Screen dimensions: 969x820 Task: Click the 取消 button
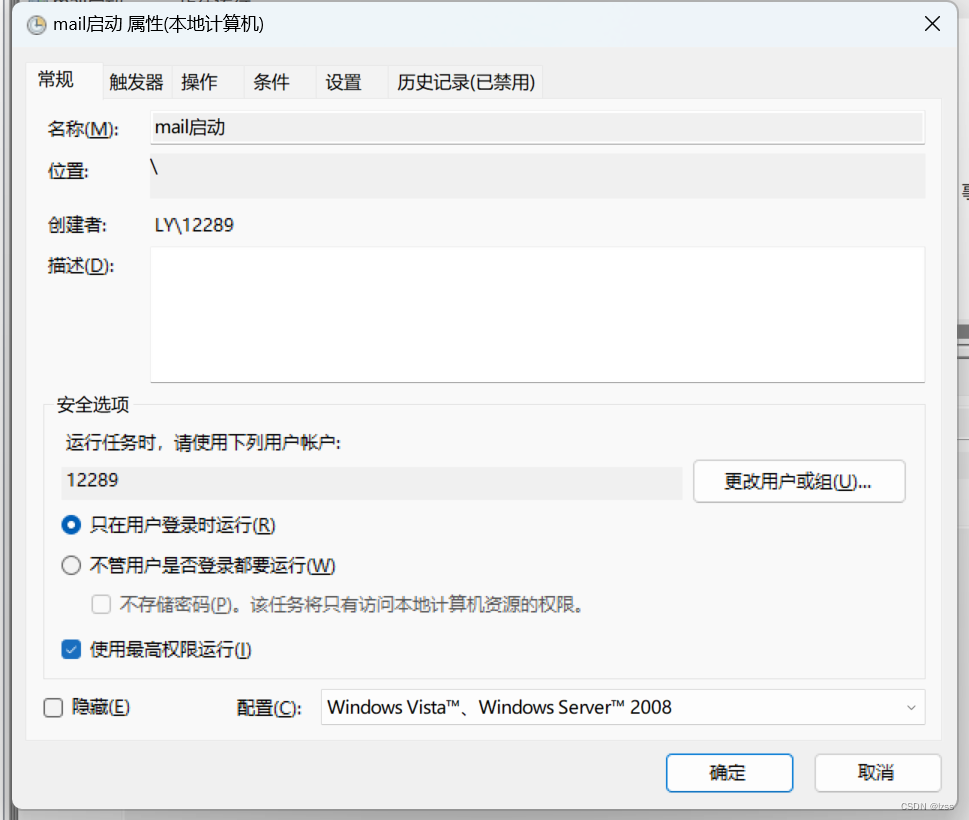click(x=878, y=772)
